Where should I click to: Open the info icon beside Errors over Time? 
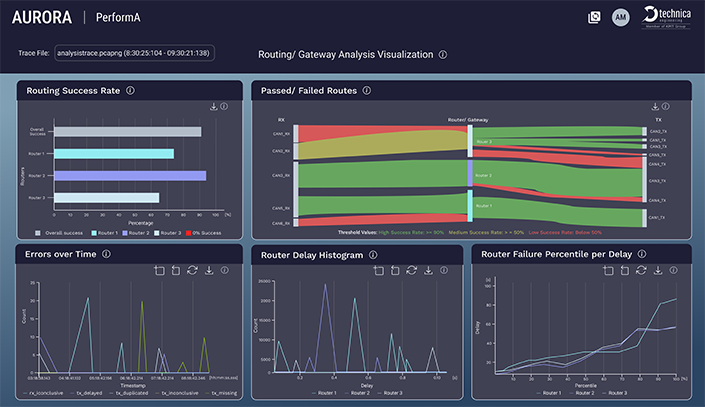[106, 254]
